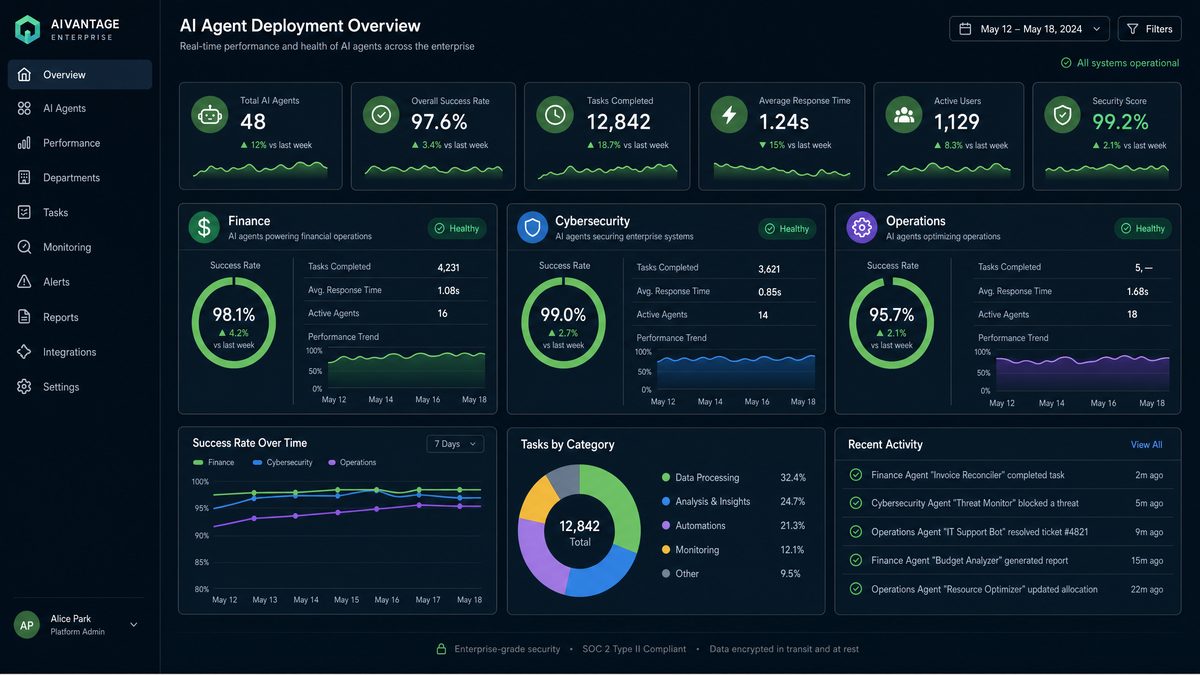Open the Invoice Reconciler completed task entry
Viewport: 1200px width, 675px height.
coord(1006,475)
